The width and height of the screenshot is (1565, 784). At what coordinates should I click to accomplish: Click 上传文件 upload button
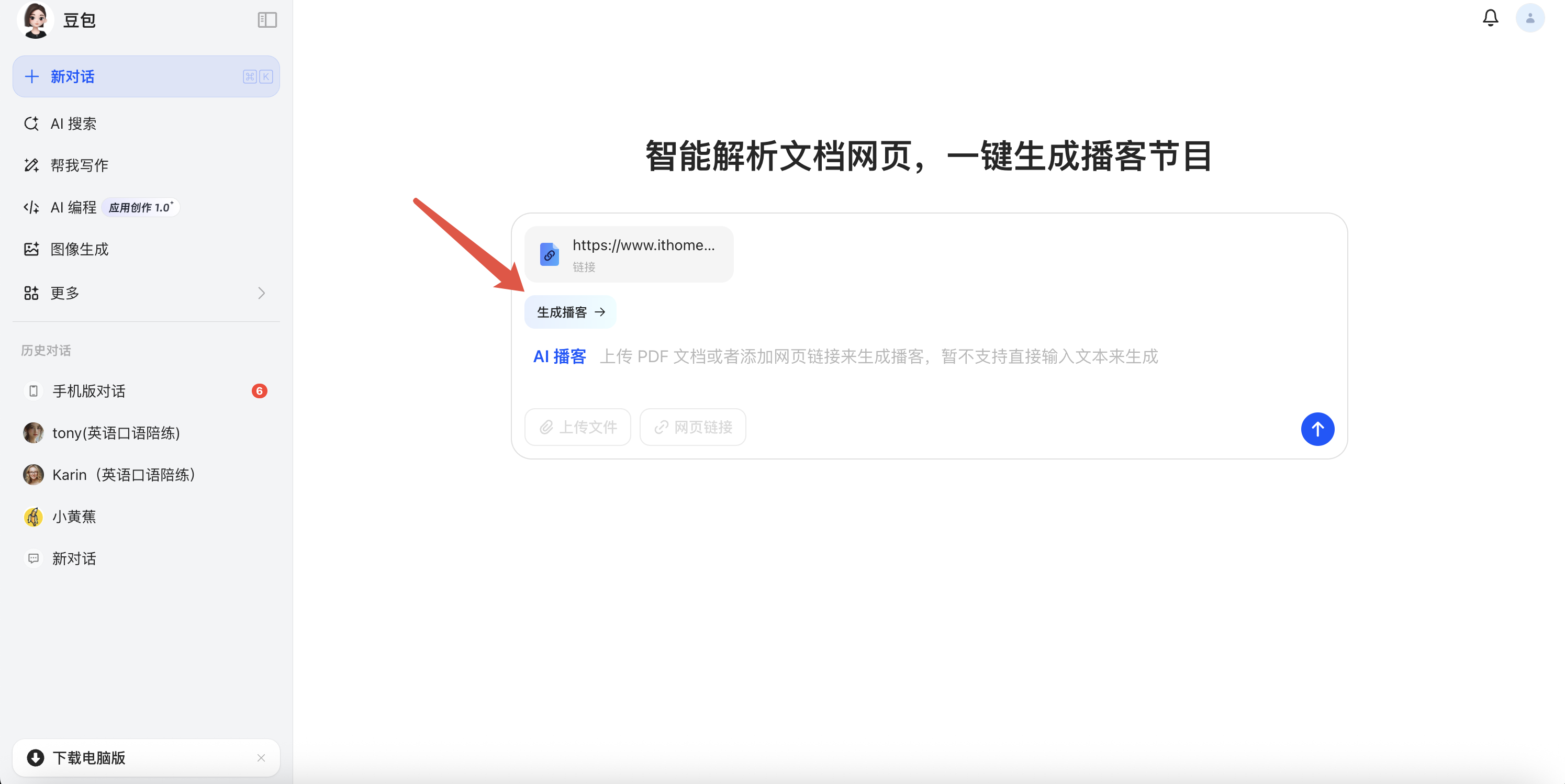tap(578, 428)
